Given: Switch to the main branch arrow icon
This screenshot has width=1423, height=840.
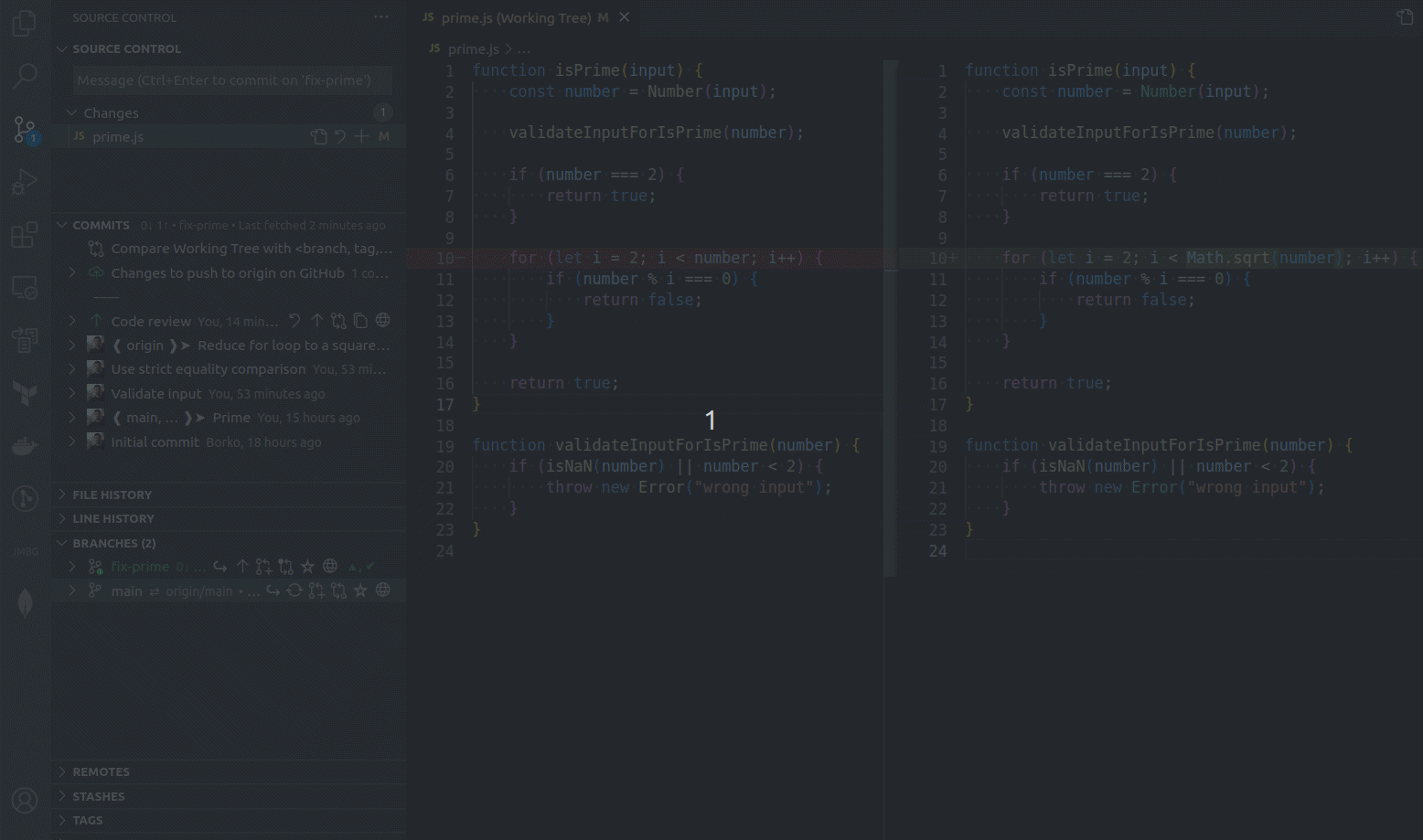Looking at the screenshot, I should [273, 590].
